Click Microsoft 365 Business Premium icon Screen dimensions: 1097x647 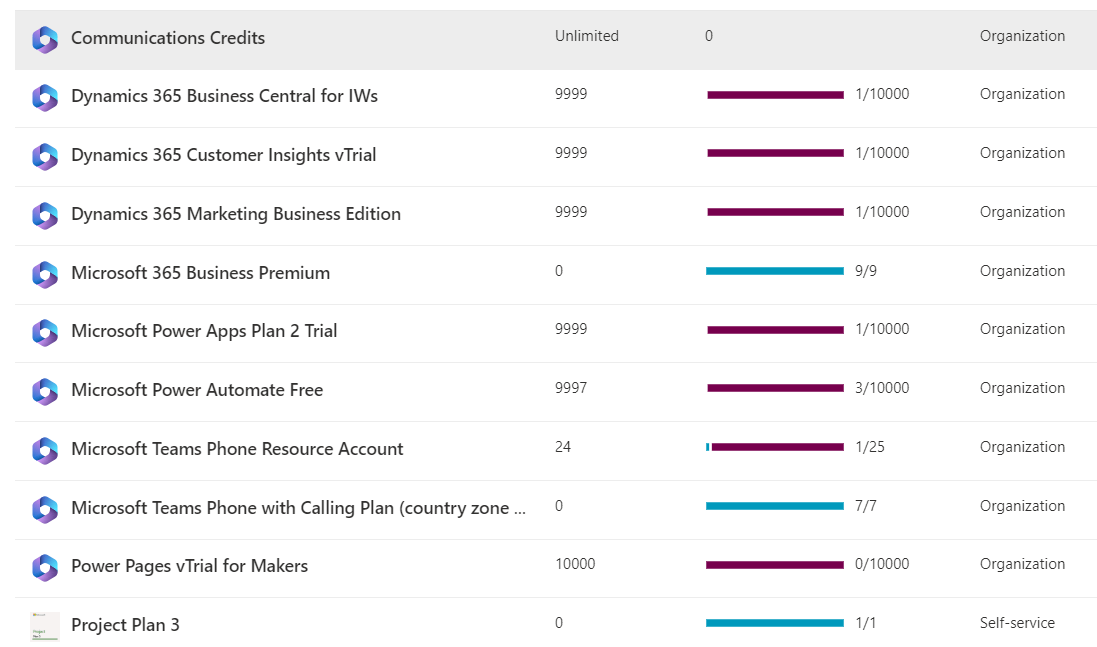pos(45,274)
